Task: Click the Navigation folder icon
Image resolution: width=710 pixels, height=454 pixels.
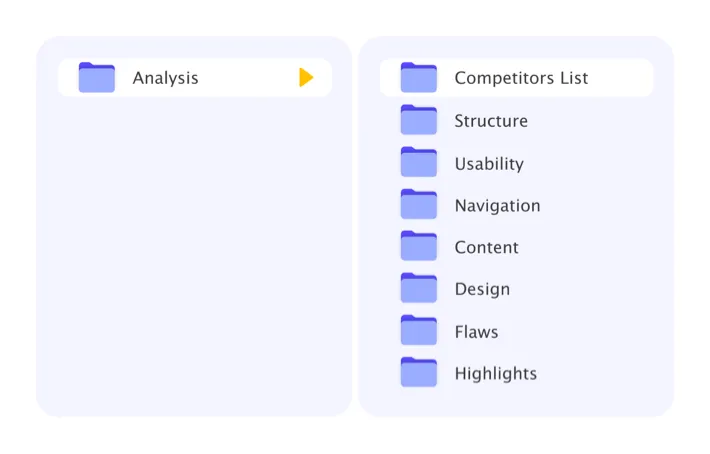Action: tap(419, 205)
